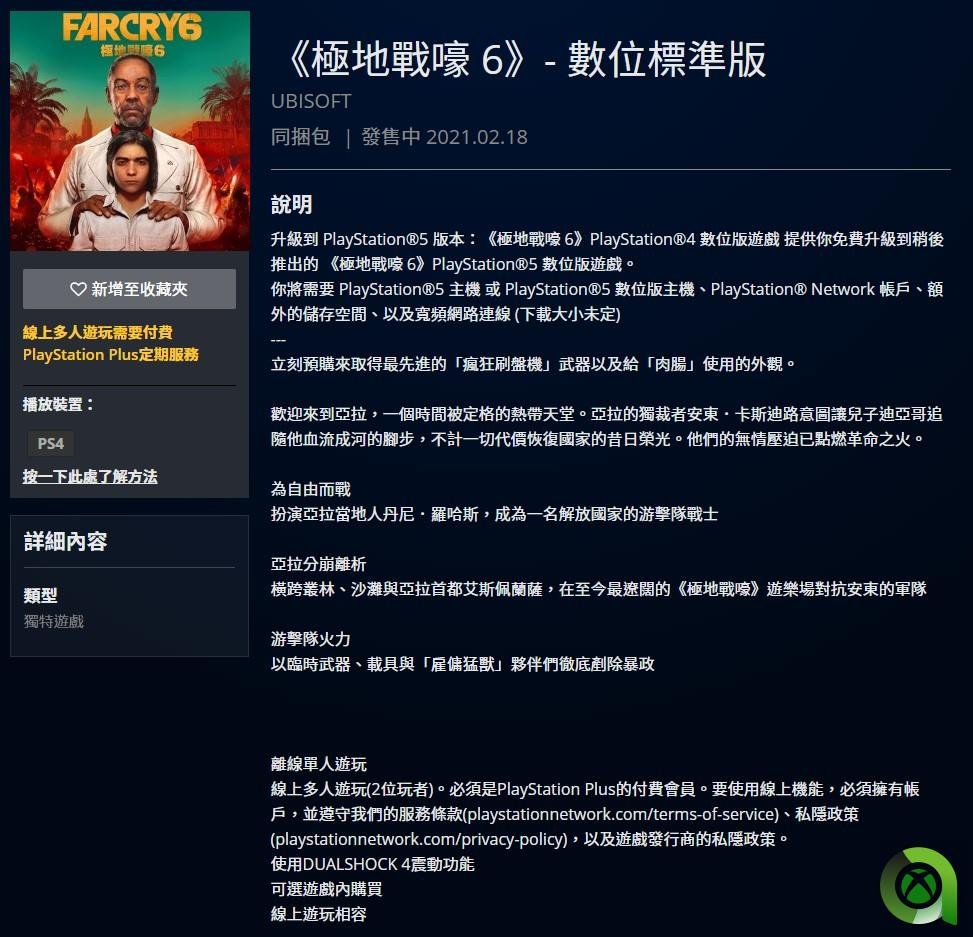
Task: Click the FARCRY6 logo on the cover art
Action: pos(132,29)
